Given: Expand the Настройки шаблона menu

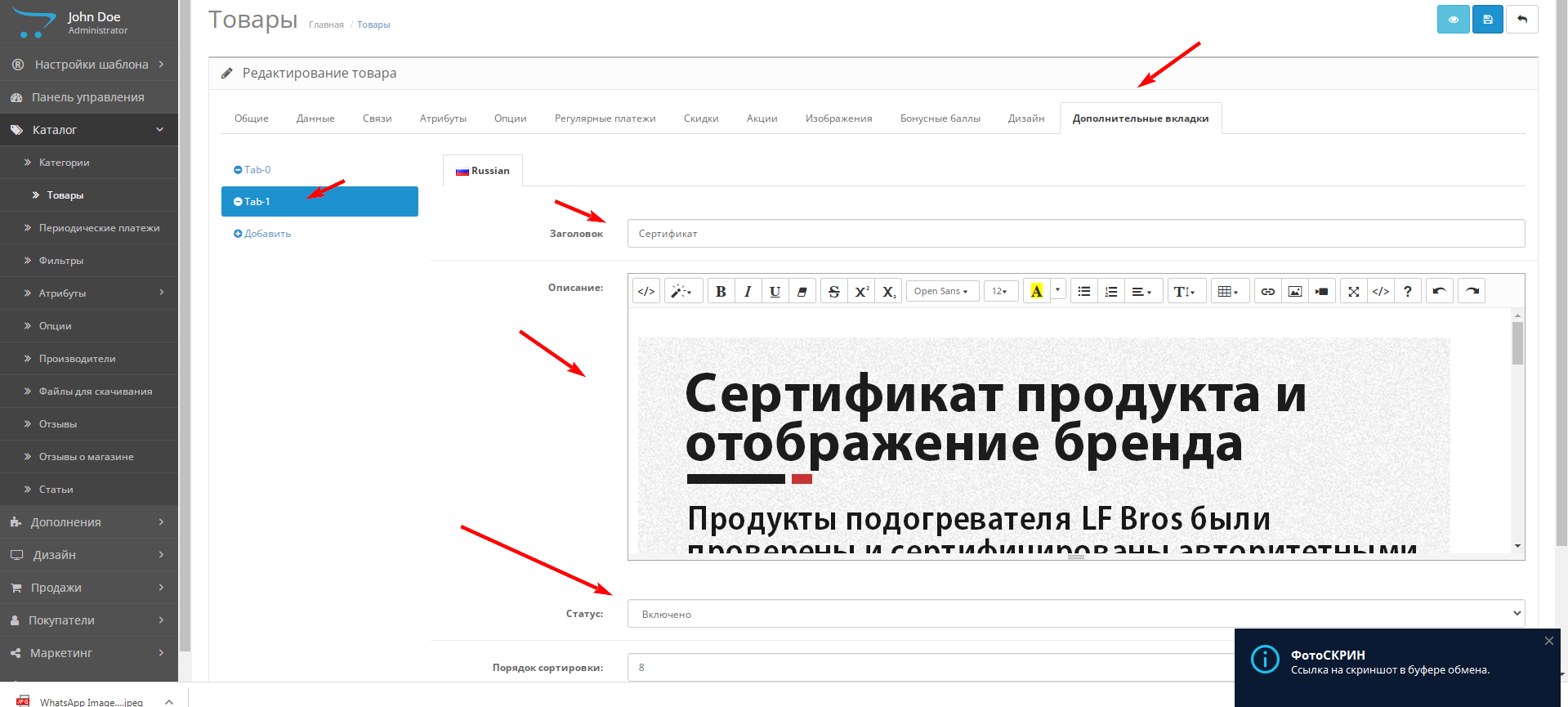Looking at the screenshot, I should (x=89, y=65).
